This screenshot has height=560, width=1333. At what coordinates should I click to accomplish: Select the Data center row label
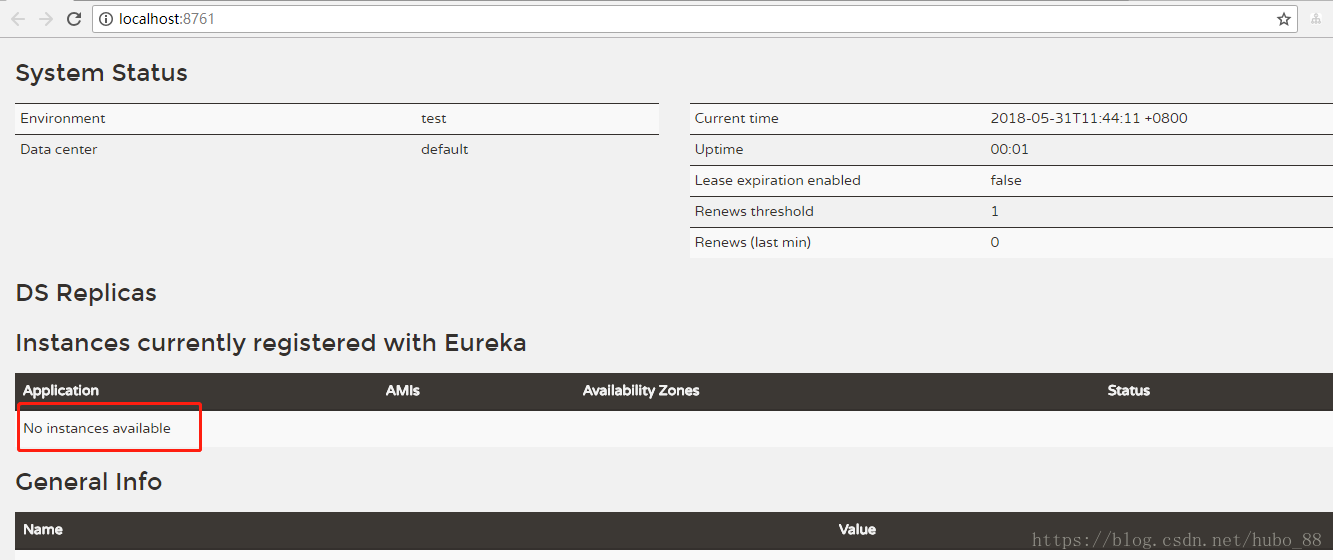59,149
